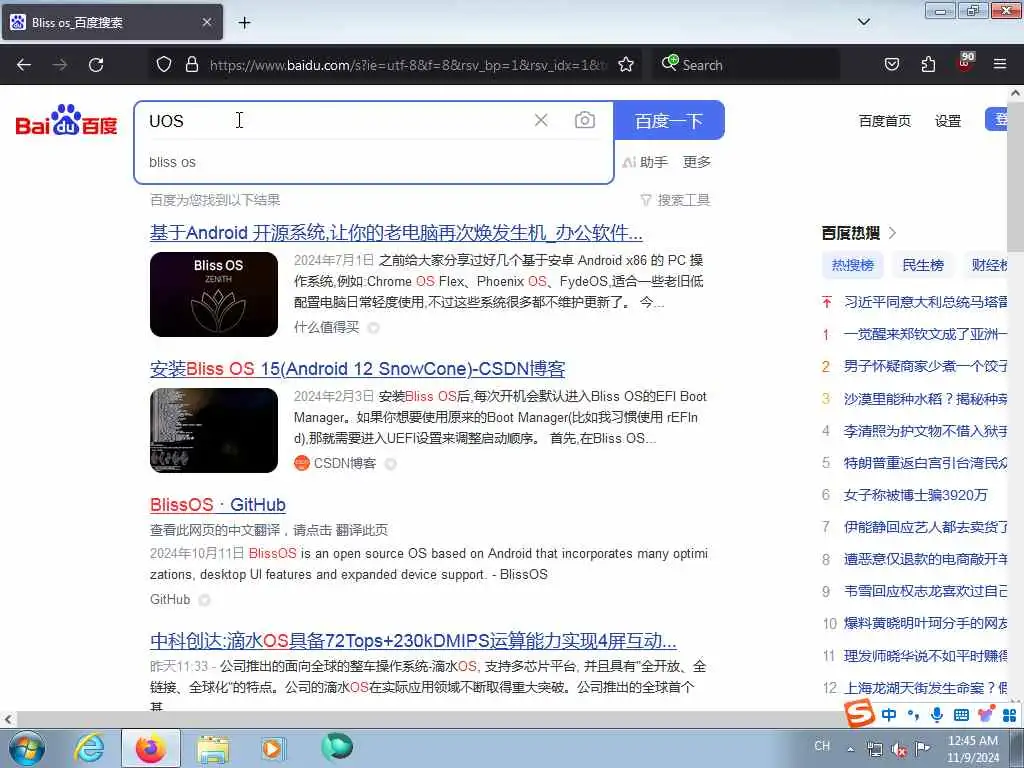This screenshot has width=1024, height=768.
Task: Switch to 民生榜 tab
Action: (922, 264)
